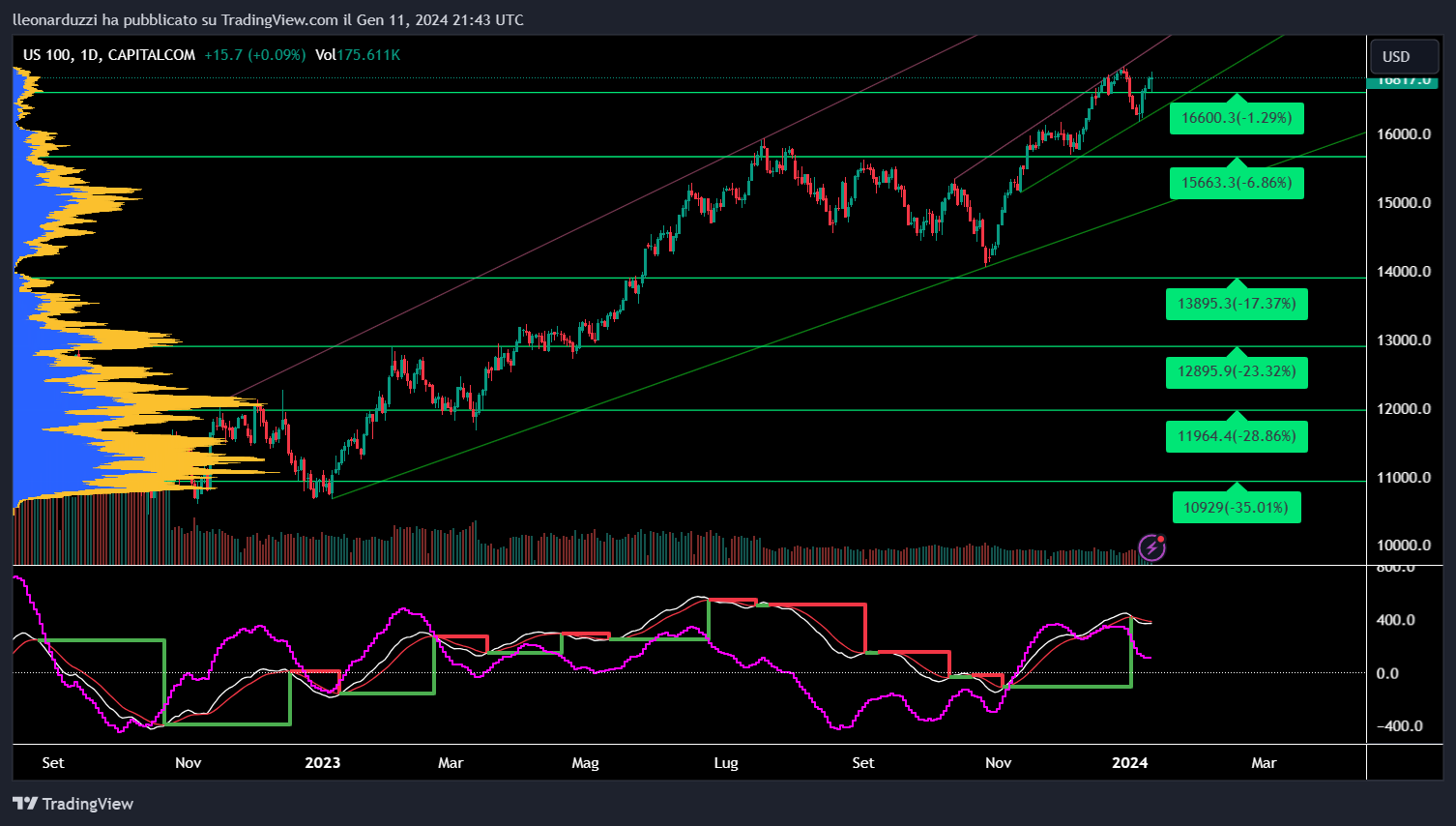The width and height of the screenshot is (1456, 826).
Task: Click the published-by header text at top
Action: point(268,19)
